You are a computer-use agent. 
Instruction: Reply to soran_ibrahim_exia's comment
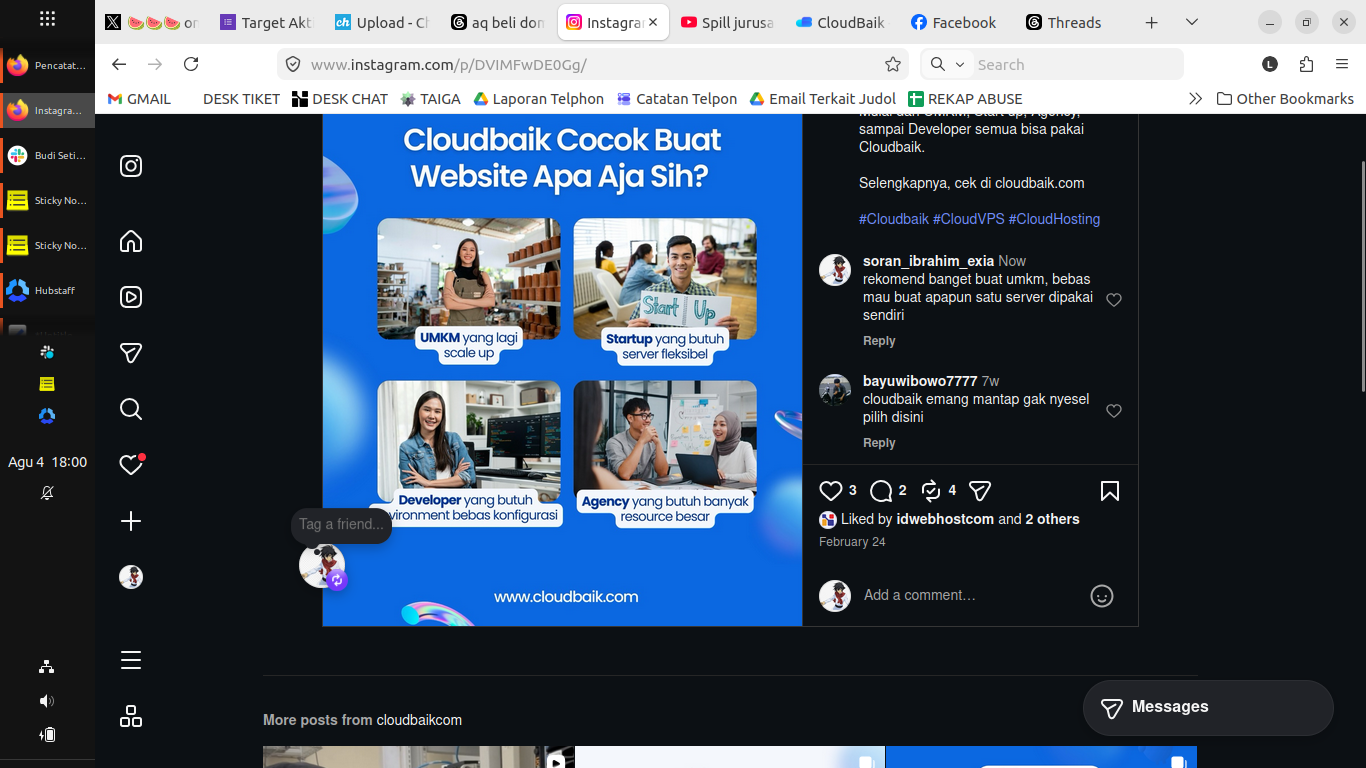[879, 341]
